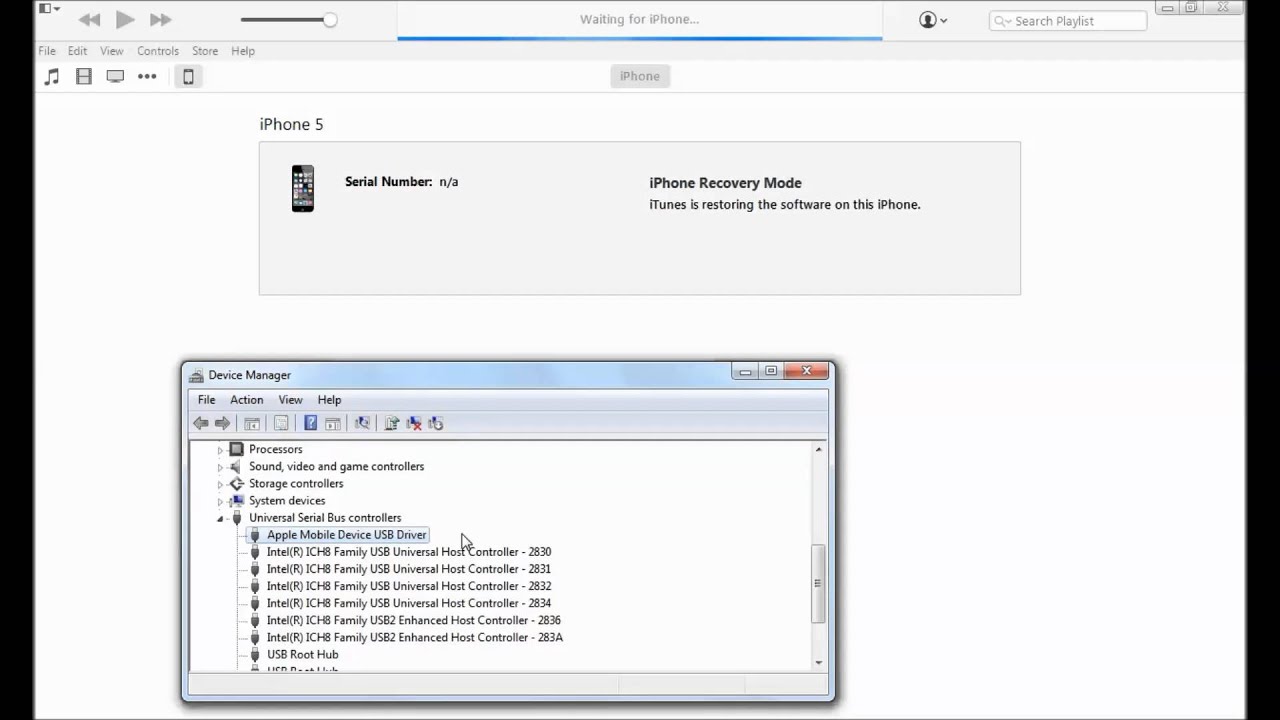
Task: Open the TV Shows library icon in iTunes
Action: [115, 76]
